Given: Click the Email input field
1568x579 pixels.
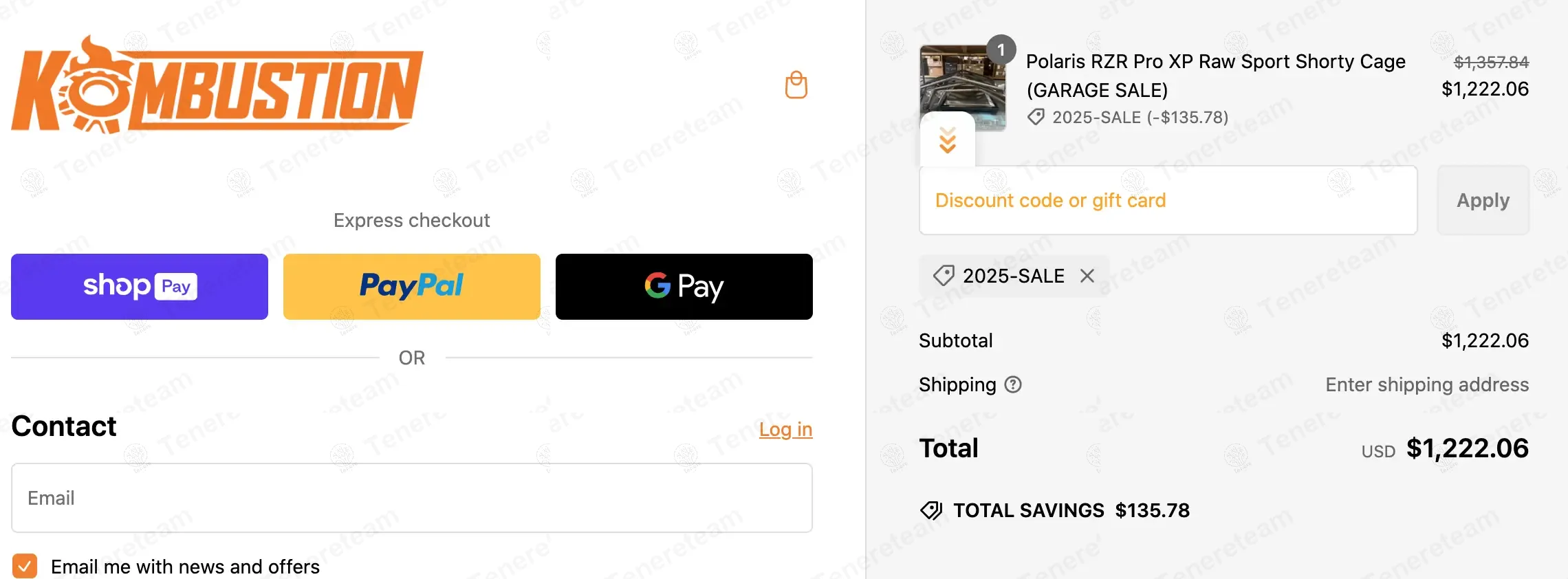Looking at the screenshot, I should (x=411, y=498).
